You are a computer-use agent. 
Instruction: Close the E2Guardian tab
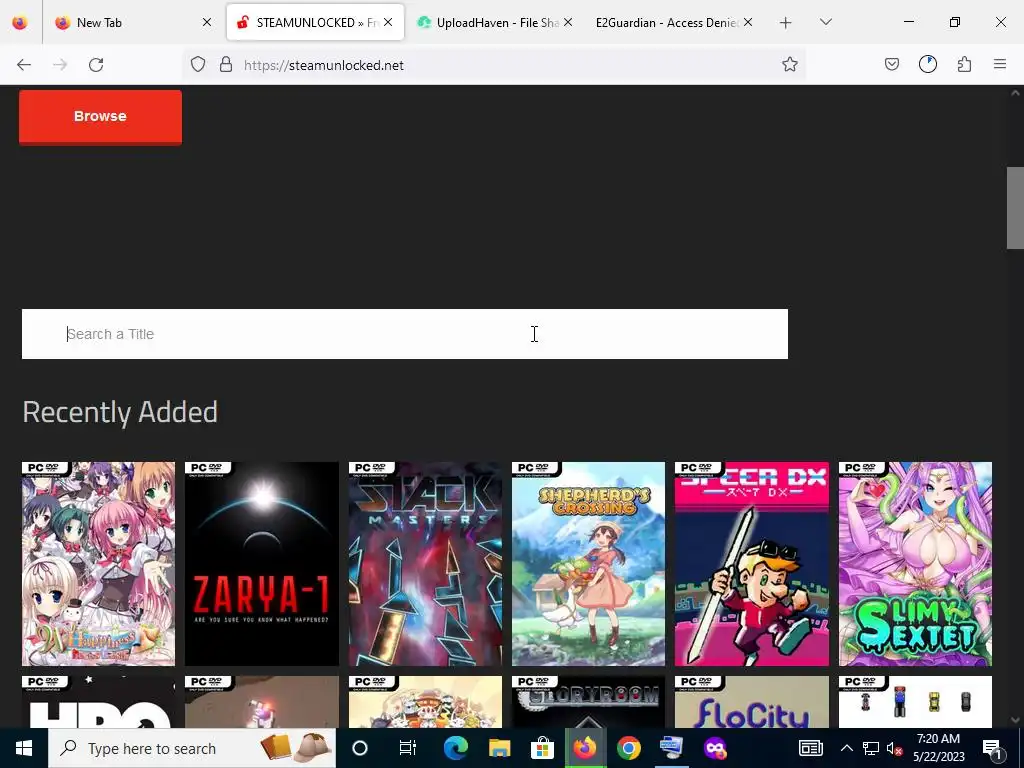click(x=748, y=22)
